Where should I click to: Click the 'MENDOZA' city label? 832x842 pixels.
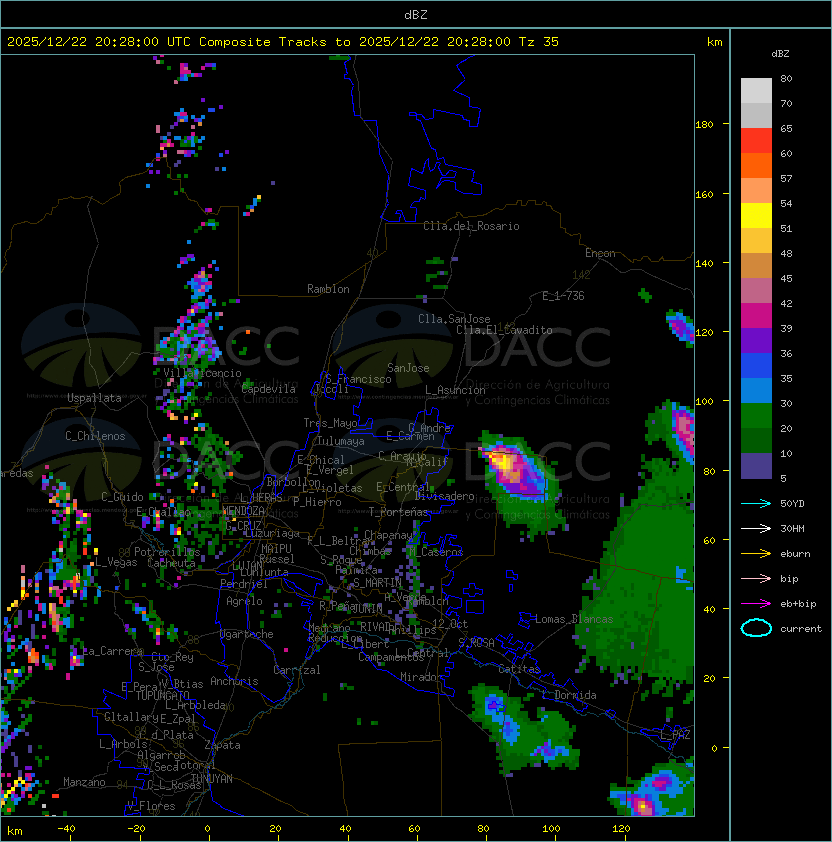point(243,511)
